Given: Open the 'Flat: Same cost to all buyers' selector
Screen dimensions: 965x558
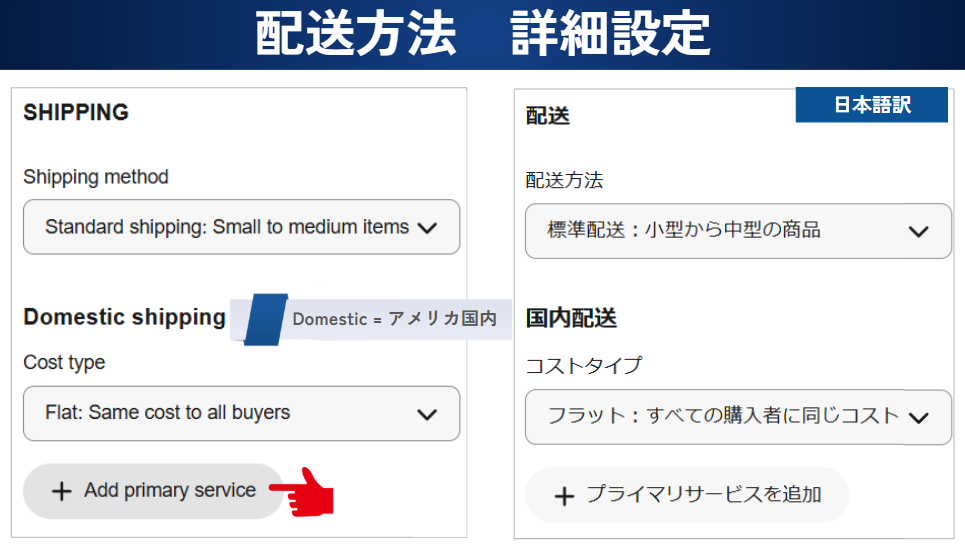Looking at the screenshot, I should [x=167, y=413].
